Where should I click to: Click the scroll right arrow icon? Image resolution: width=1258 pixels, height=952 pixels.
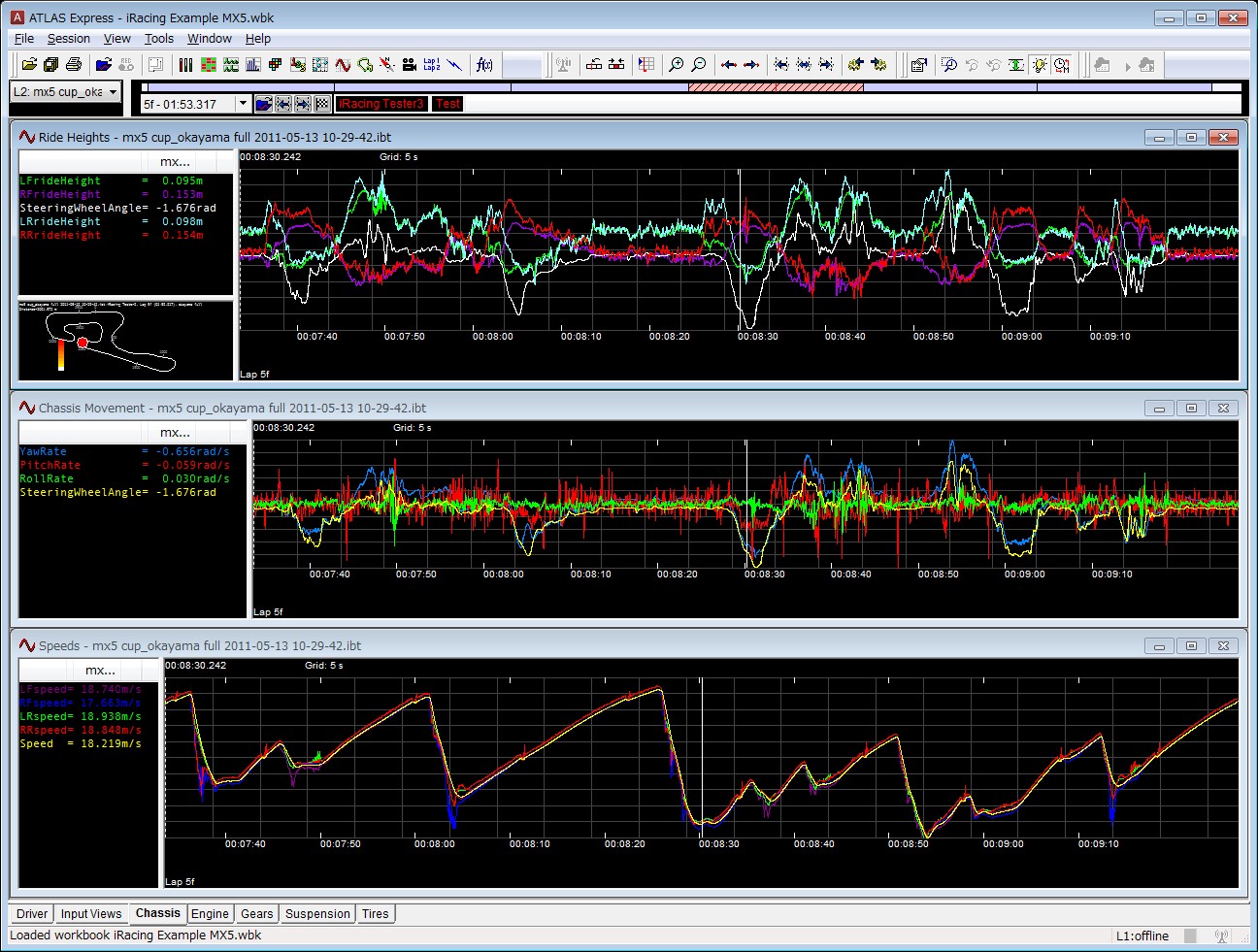click(751, 64)
